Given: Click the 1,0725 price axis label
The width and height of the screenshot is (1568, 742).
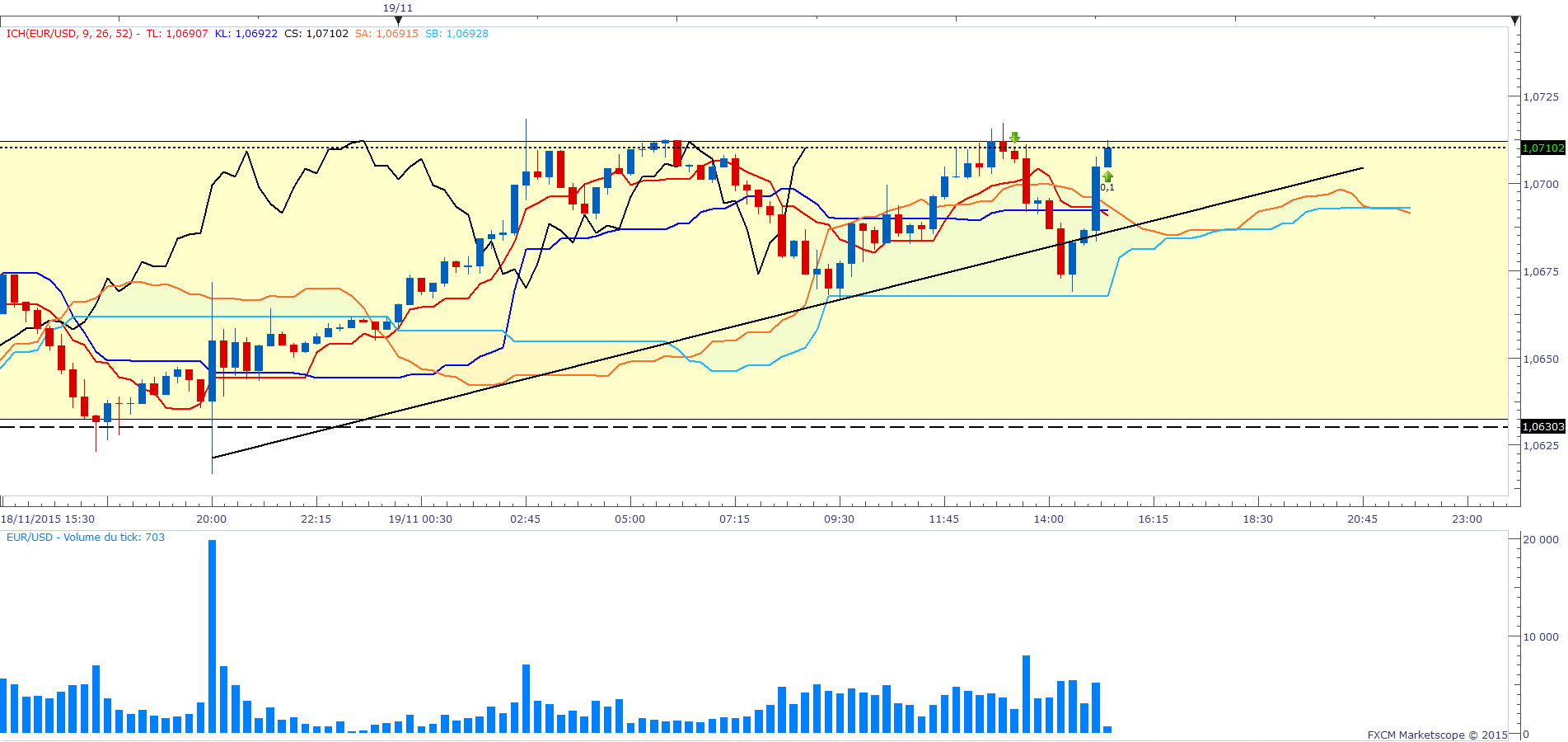Looking at the screenshot, I should pyautogui.click(x=1541, y=97).
